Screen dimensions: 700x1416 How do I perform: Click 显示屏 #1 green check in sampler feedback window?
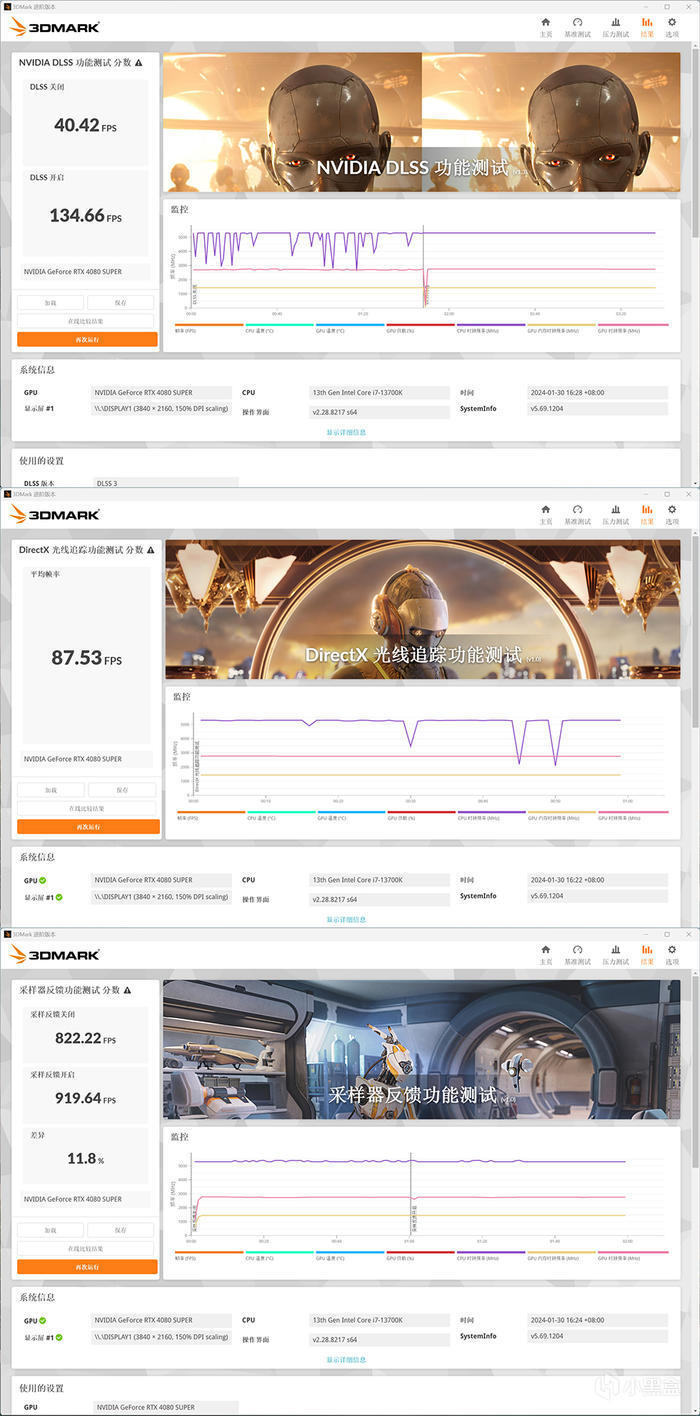click(x=59, y=1336)
